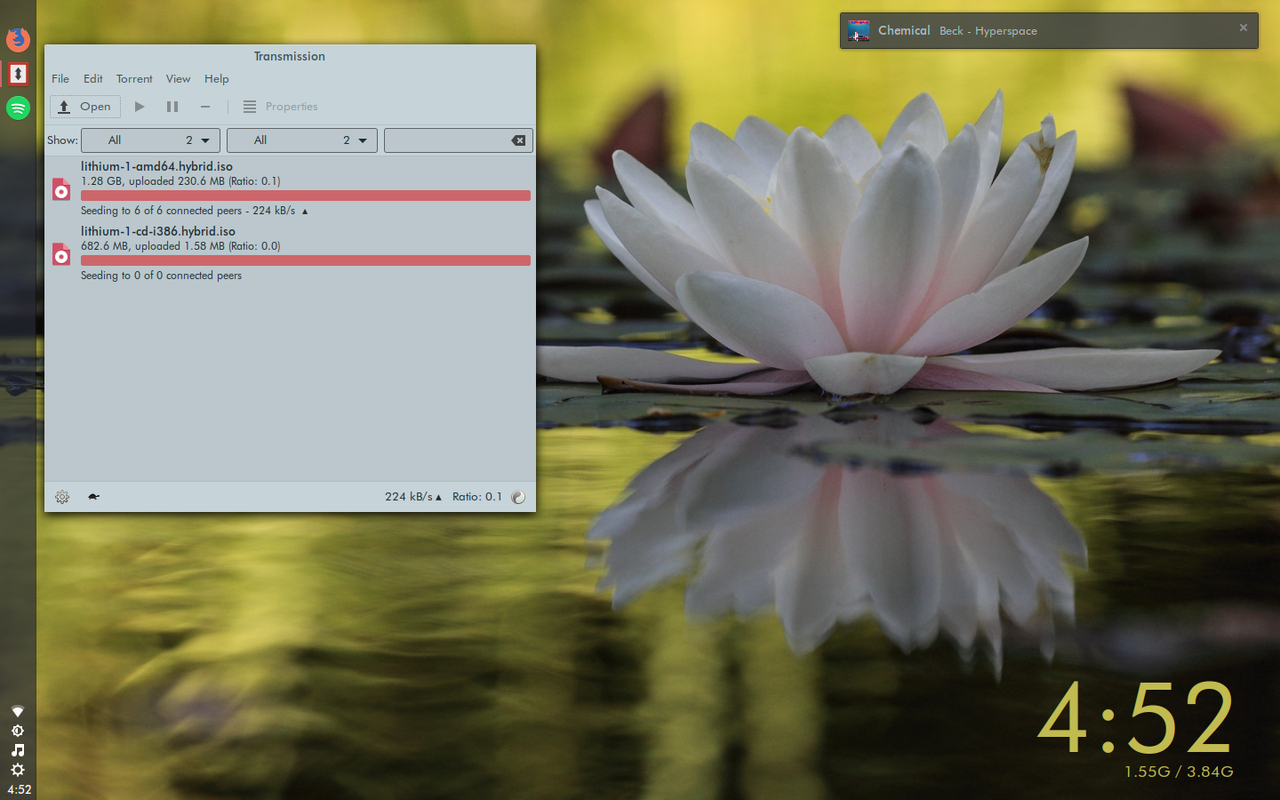Click "Seeding to 6 of 6 connected peers" status

pos(161,211)
